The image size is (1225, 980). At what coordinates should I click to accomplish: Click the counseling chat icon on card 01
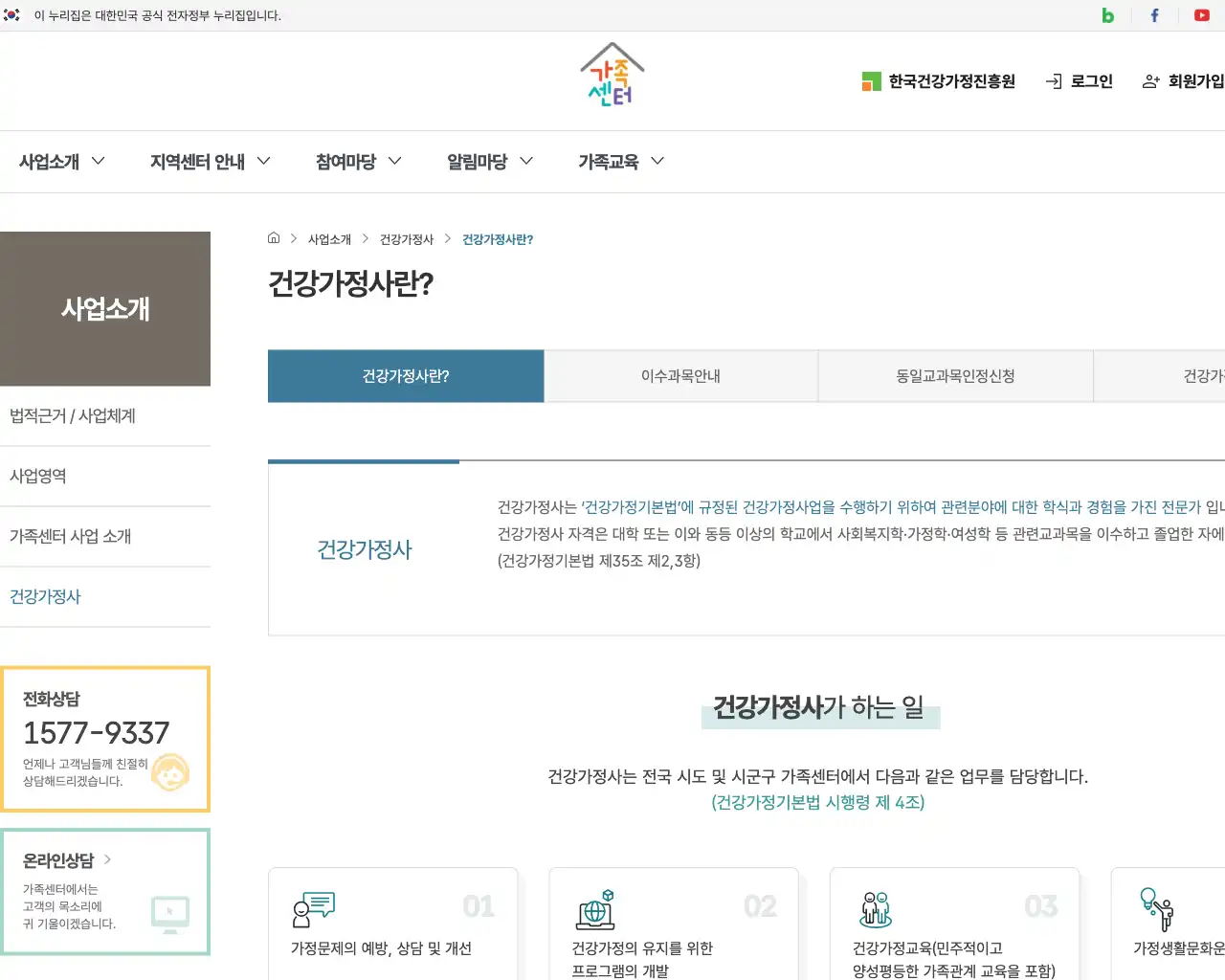(314, 909)
